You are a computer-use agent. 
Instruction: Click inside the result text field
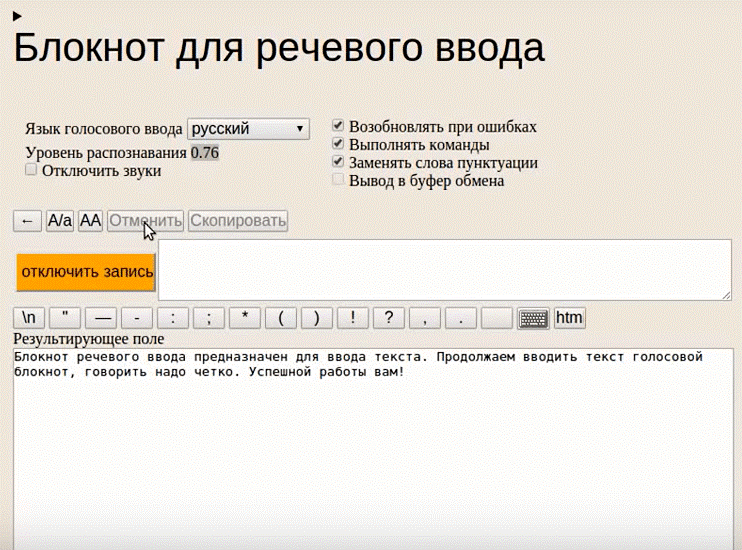tap(373, 449)
